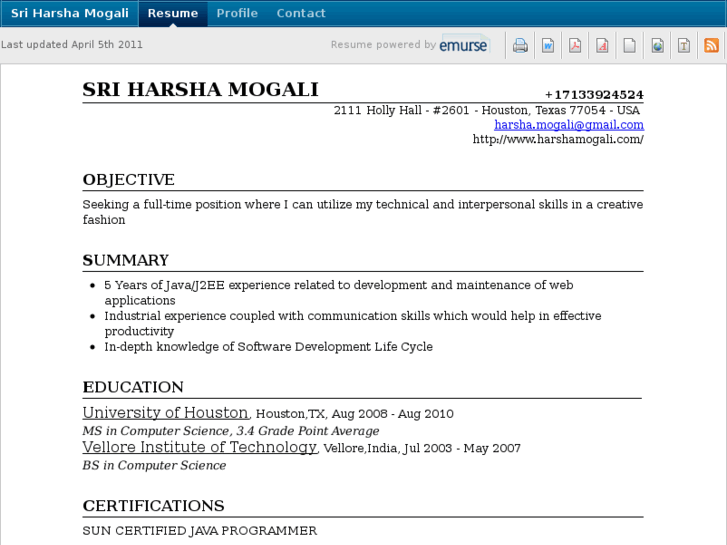Click the document icon with red letter A
The height and width of the screenshot is (545, 727).
tap(602, 45)
